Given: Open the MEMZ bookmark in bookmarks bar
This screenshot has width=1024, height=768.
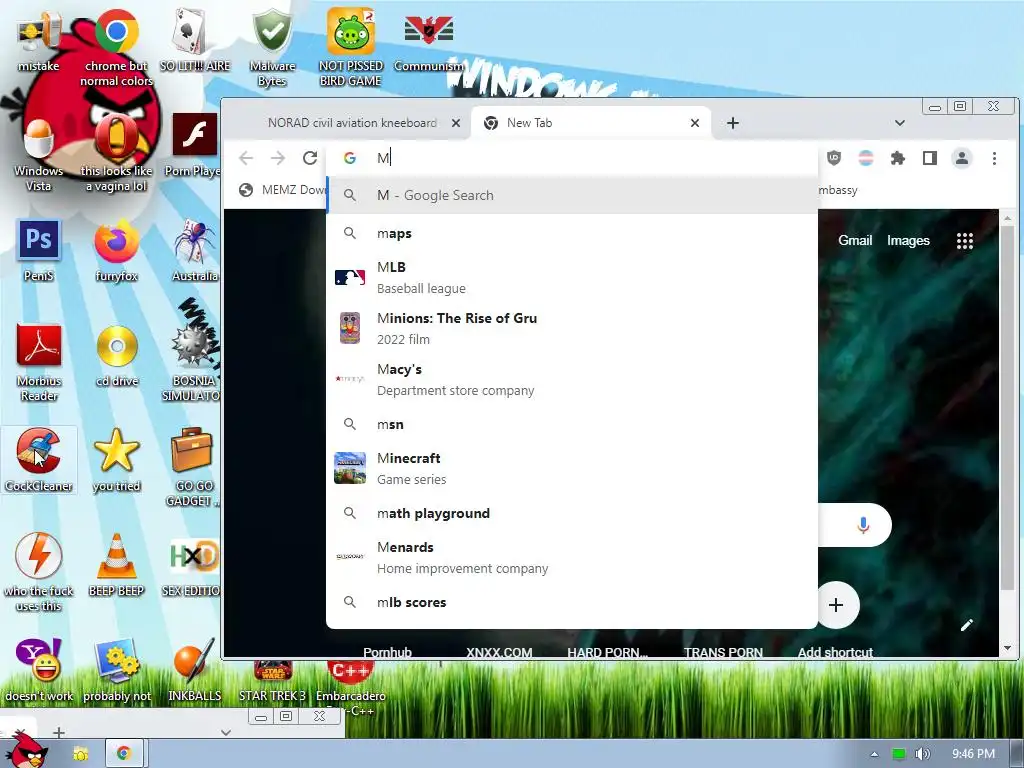Looking at the screenshot, I should tap(282, 190).
